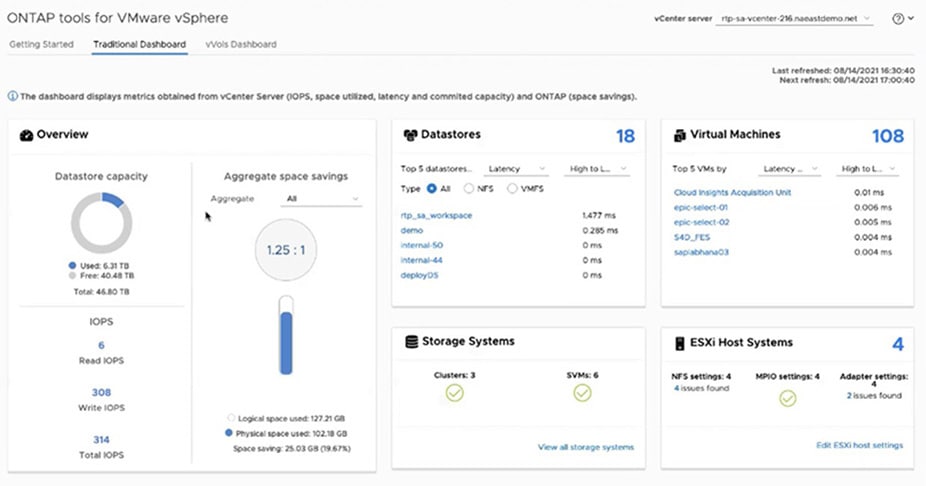Click Edit ESXi host settings link
This screenshot has height=486, width=926.
point(859,445)
